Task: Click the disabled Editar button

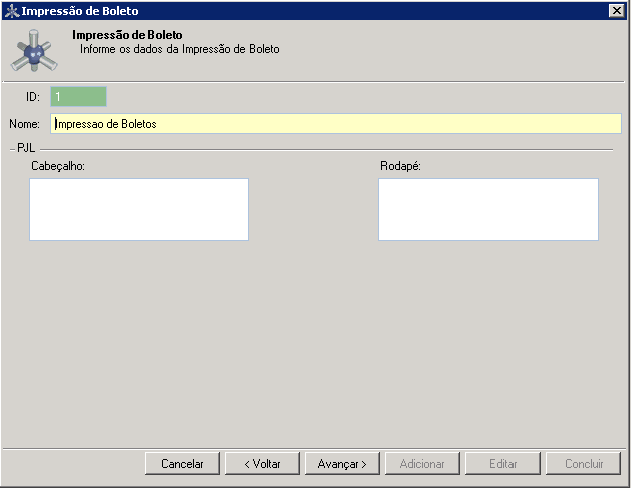Action: tap(503, 463)
